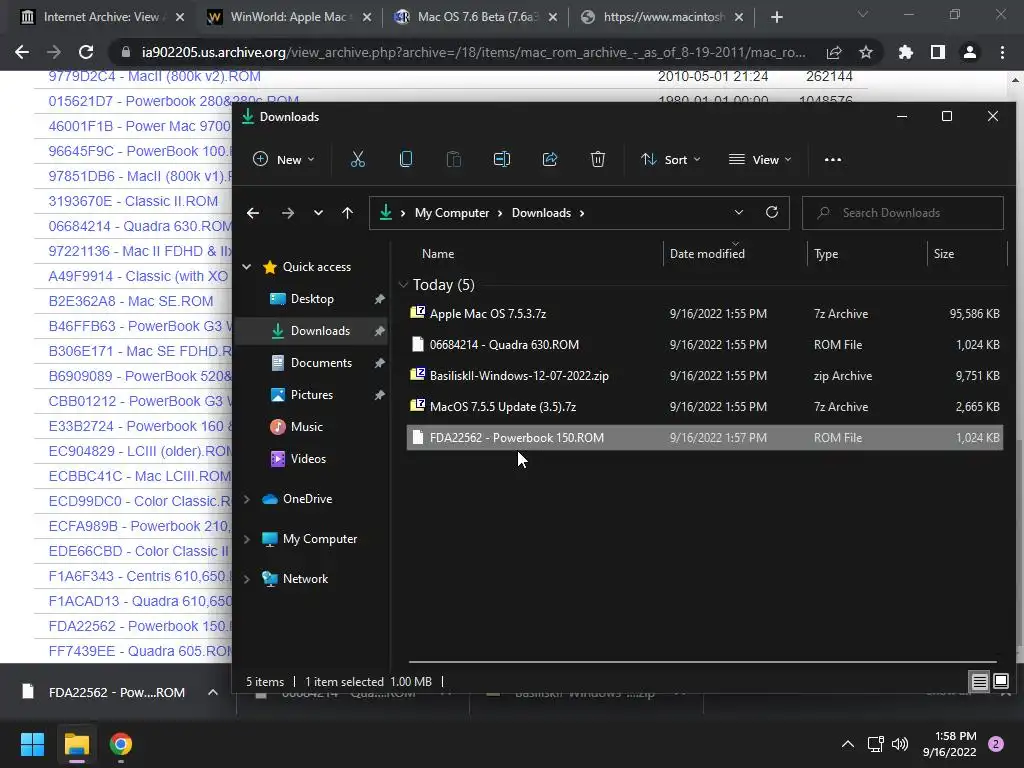The height and width of the screenshot is (768, 1024).
Task: Show hidden system tray icons
Action: [x=848, y=744]
